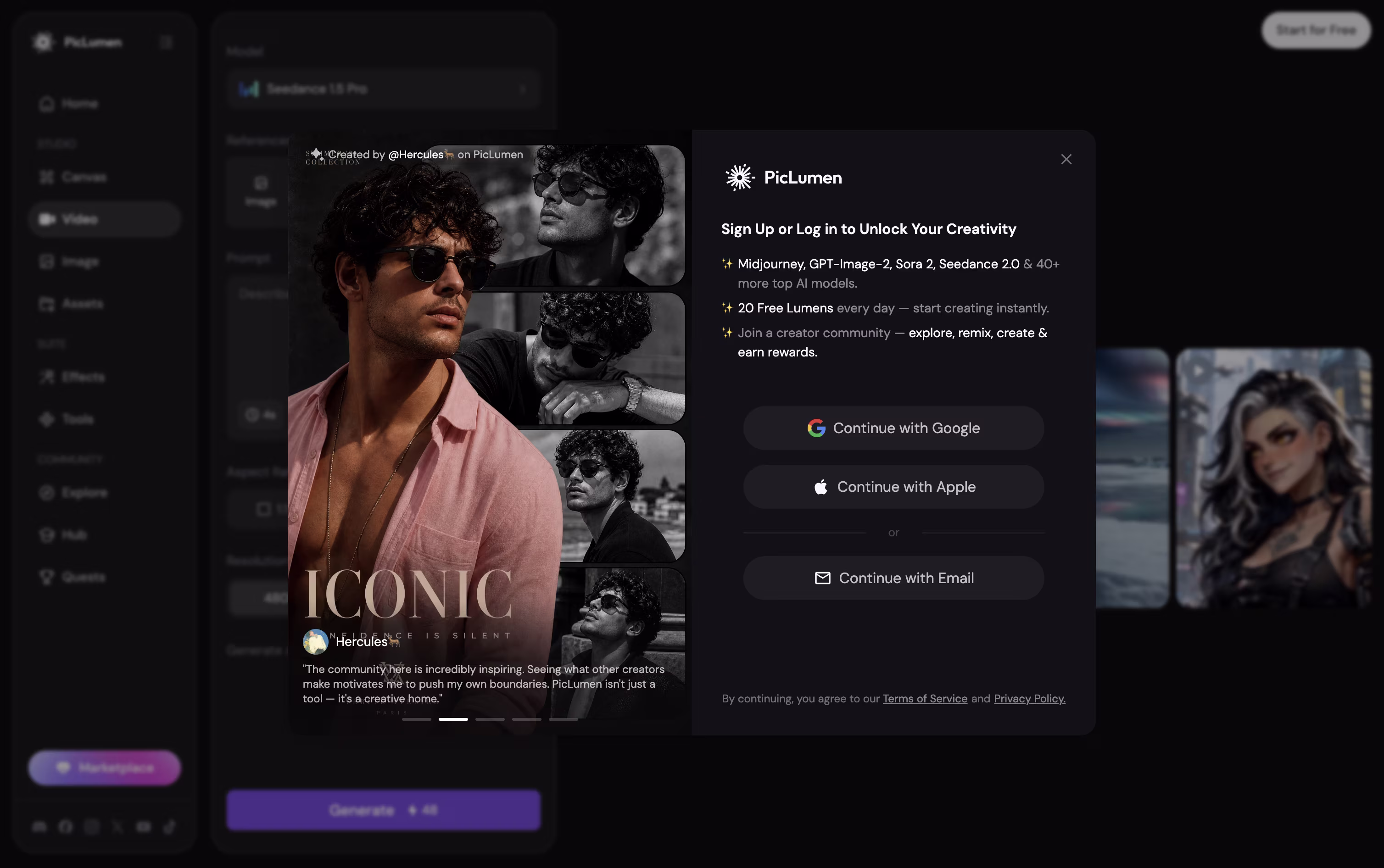Open the silver-haired woman thumbnail
The width and height of the screenshot is (1384, 868).
point(1273,478)
